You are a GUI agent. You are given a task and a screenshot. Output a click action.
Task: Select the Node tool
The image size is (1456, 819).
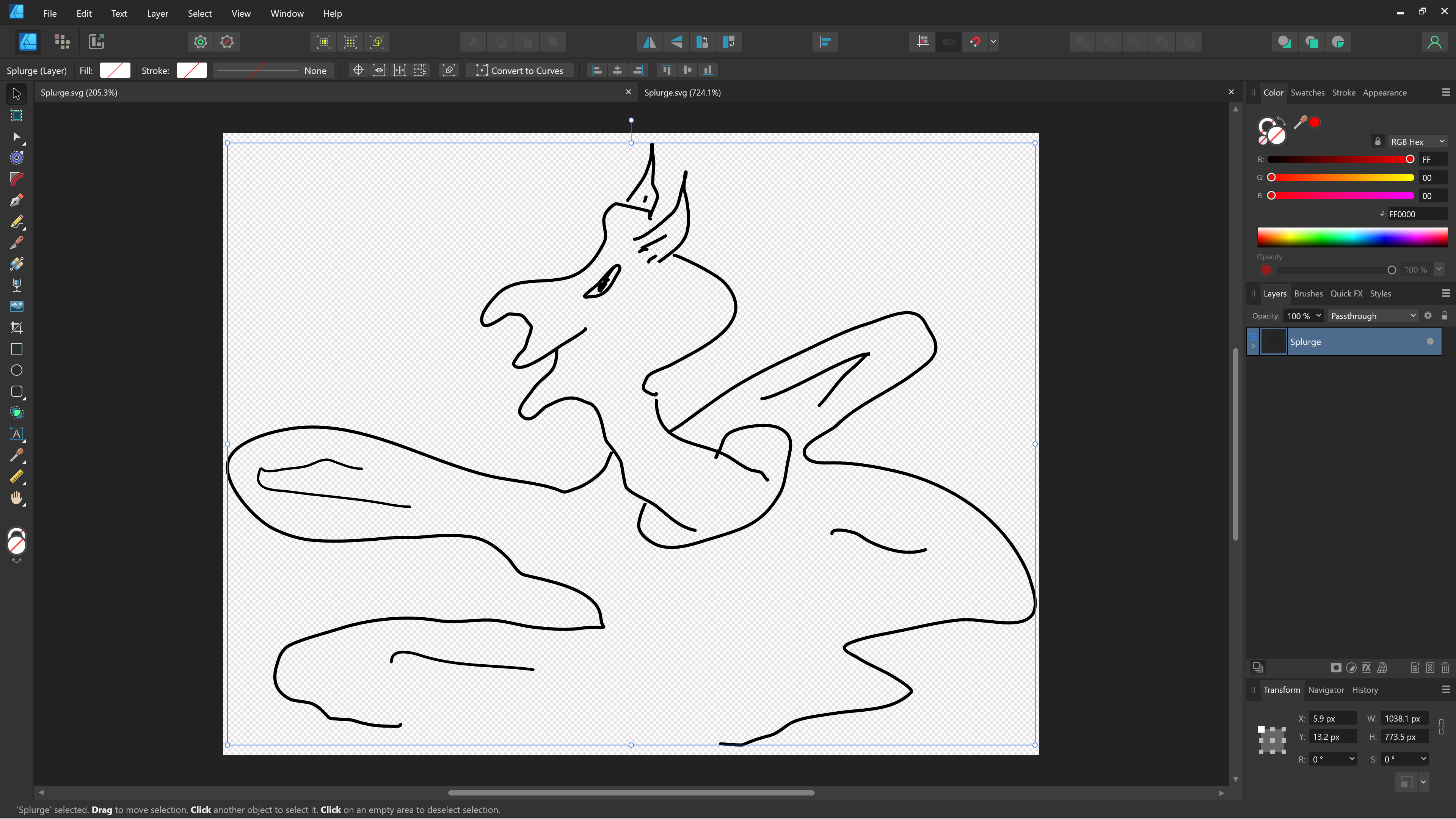(x=16, y=137)
